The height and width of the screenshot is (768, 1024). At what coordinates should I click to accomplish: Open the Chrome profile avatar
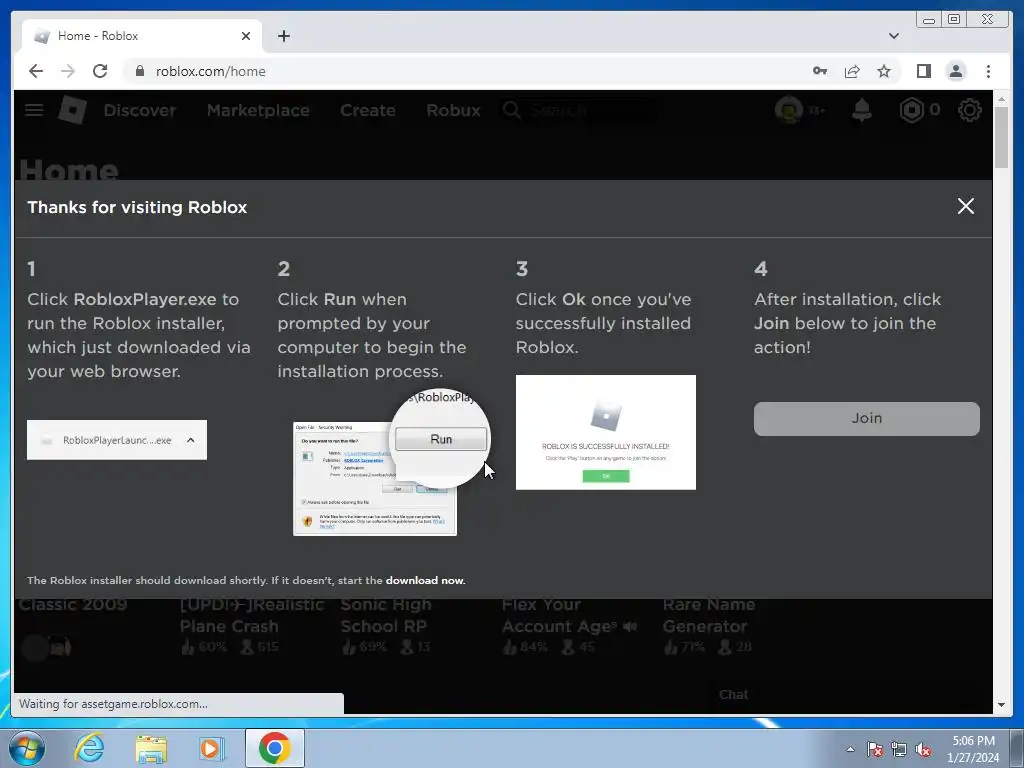(955, 71)
